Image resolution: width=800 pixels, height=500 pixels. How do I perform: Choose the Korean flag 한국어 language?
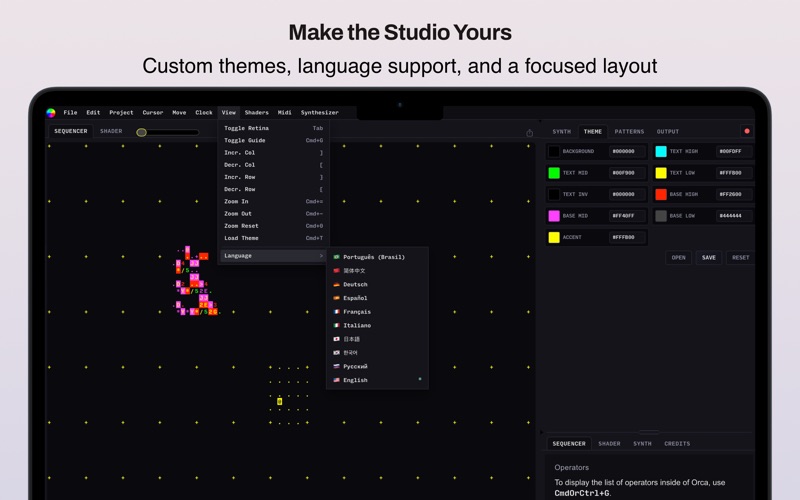coord(377,353)
